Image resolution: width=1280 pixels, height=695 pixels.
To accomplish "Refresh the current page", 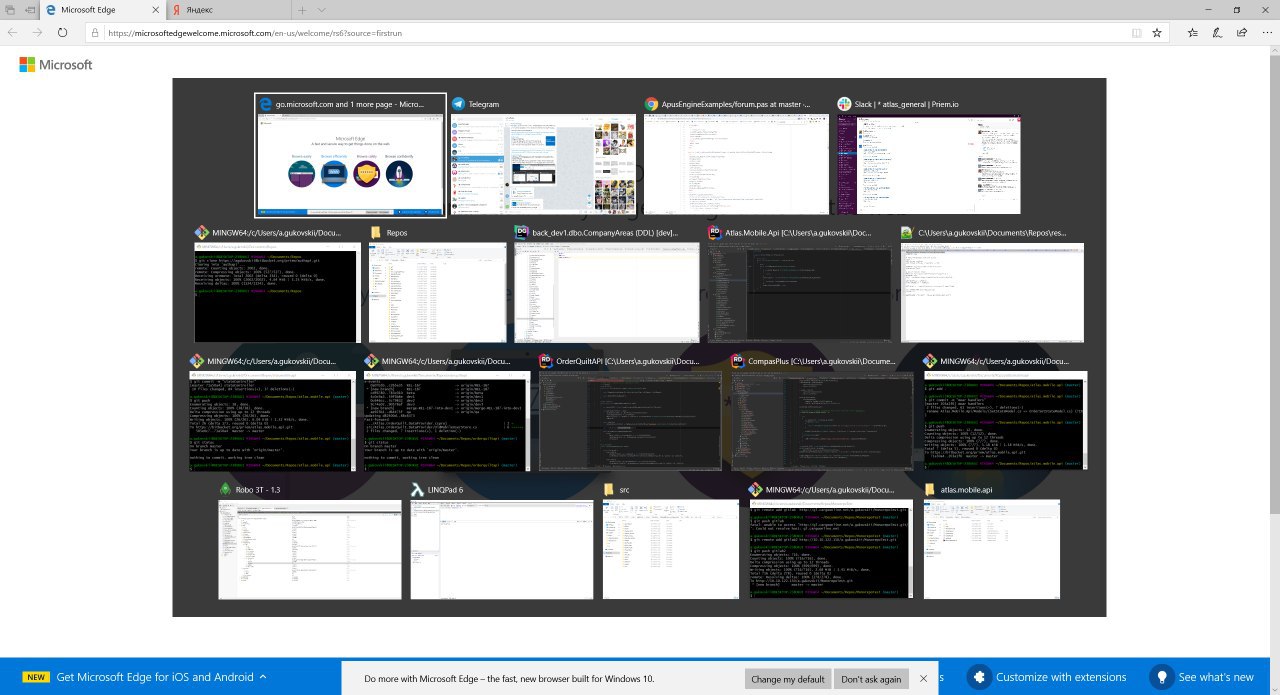I will pyautogui.click(x=62, y=32).
